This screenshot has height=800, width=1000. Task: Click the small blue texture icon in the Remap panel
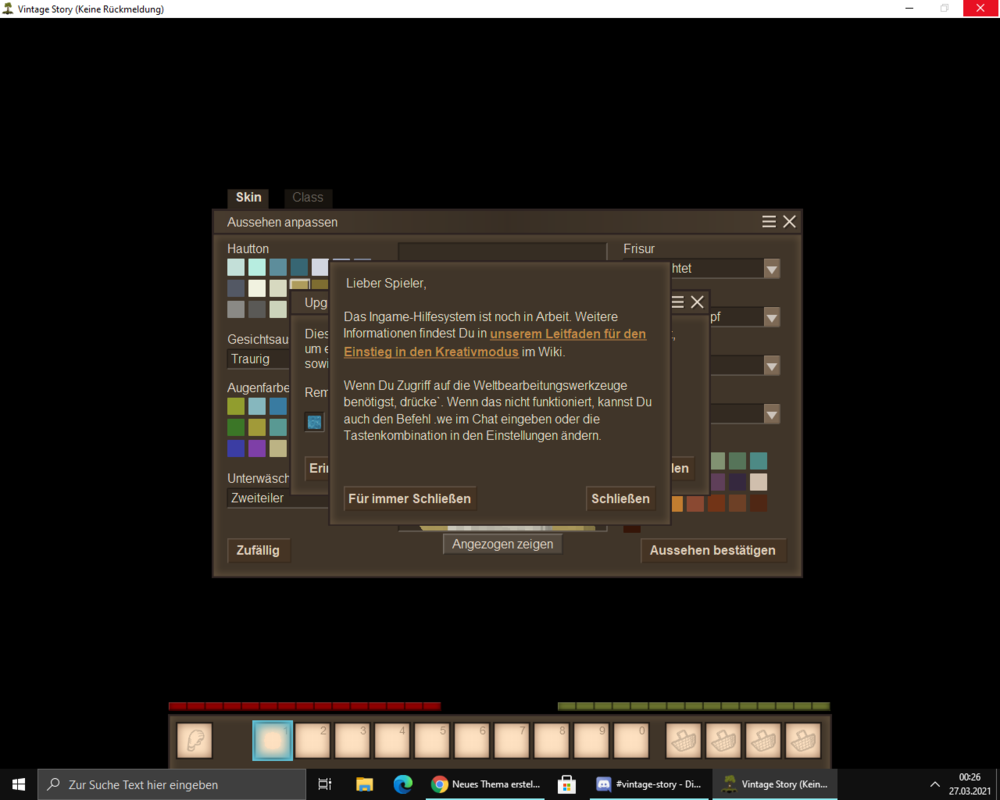point(315,421)
